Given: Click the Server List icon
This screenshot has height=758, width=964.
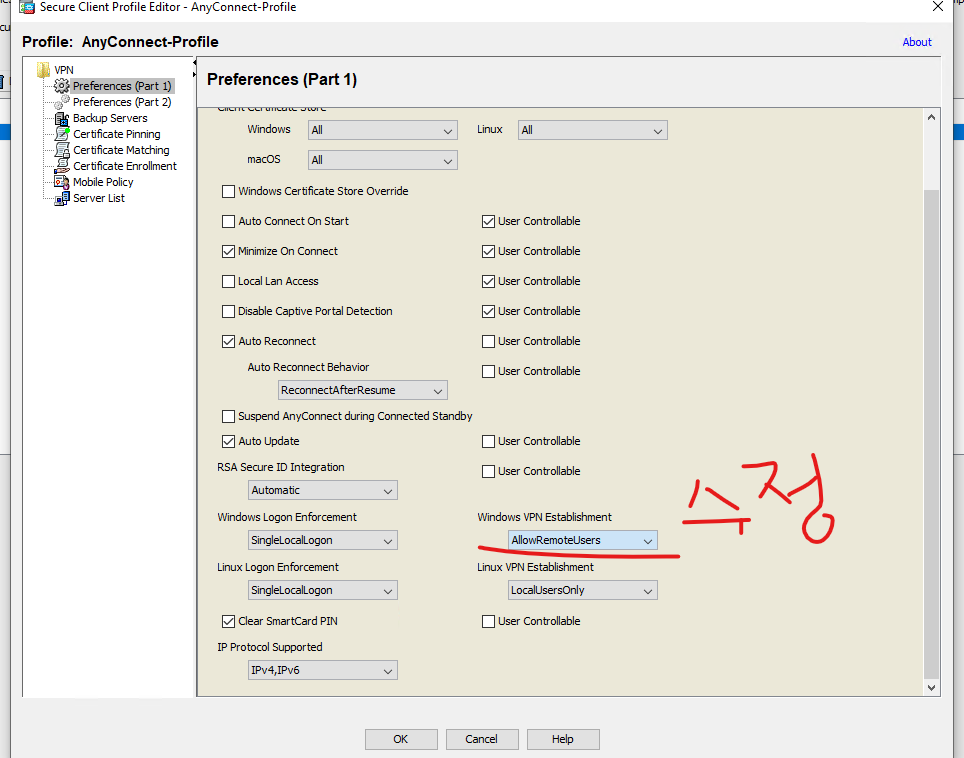Looking at the screenshot, I should (x=61, y=198).
